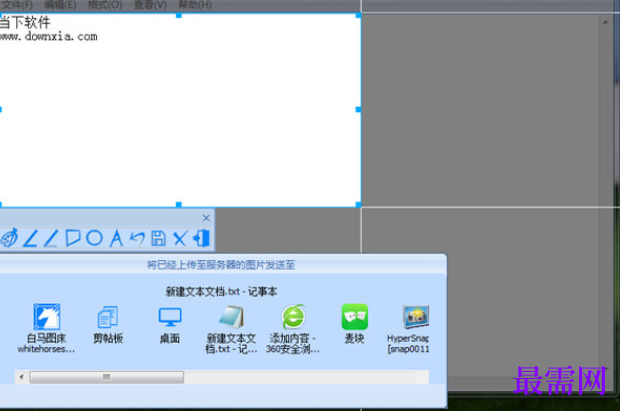The width and height of the screenshot is (625, 412).
Task: Select the polygon shape tool
Action: (x=73, y=238)
